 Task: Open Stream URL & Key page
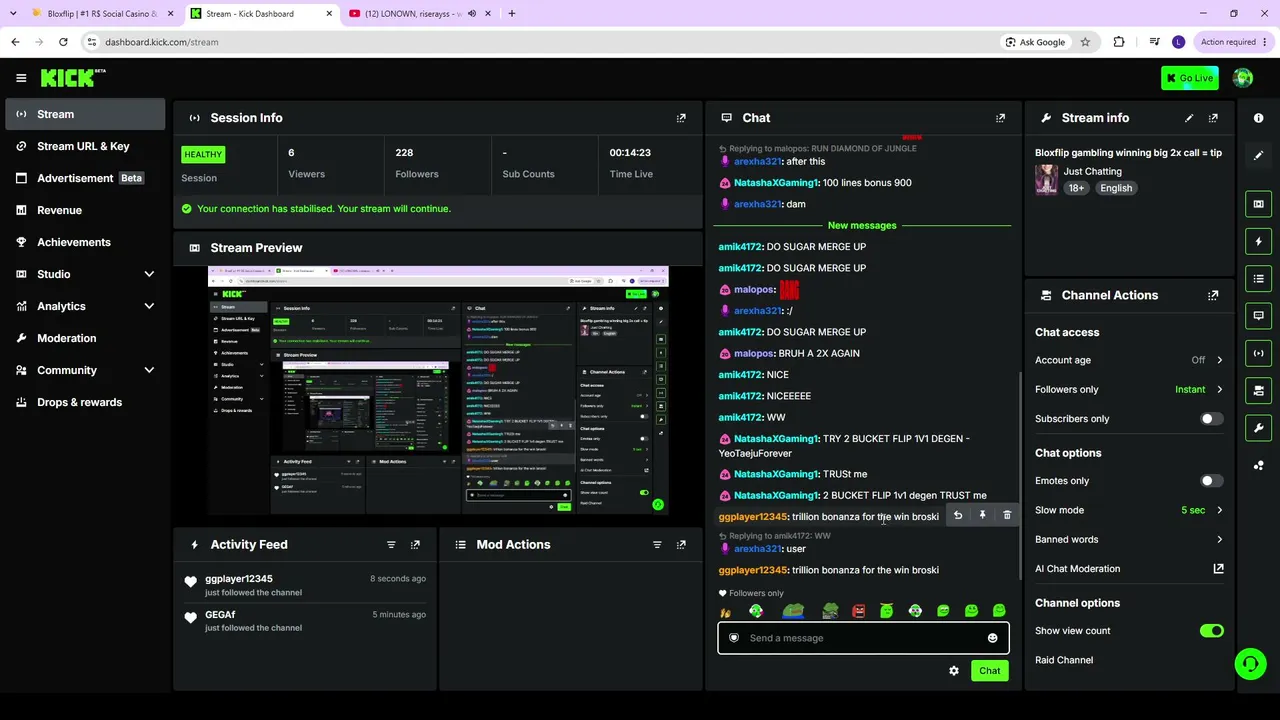pos(85,146)
